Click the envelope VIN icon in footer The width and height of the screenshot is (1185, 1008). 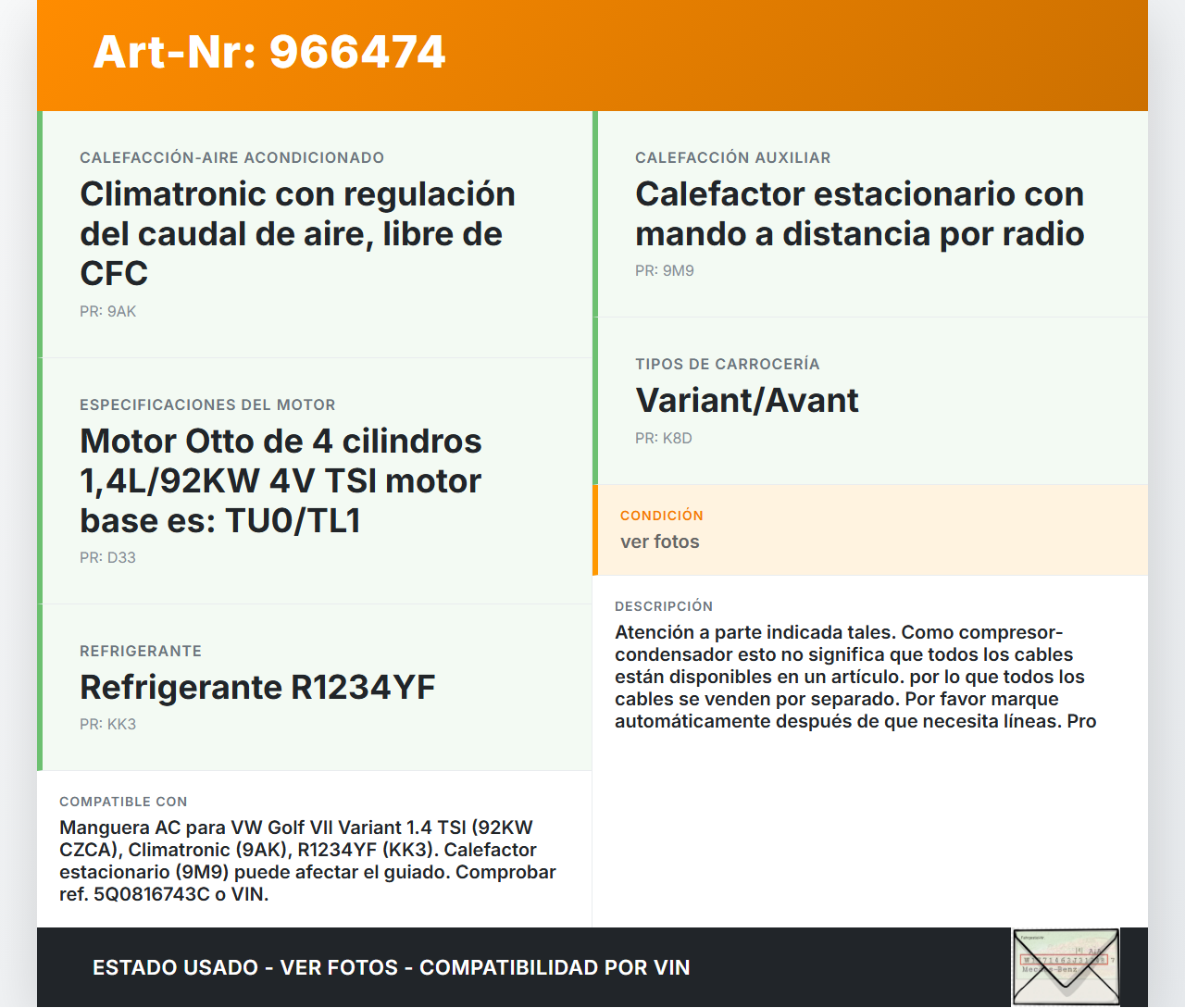(x=1066, y=966)
